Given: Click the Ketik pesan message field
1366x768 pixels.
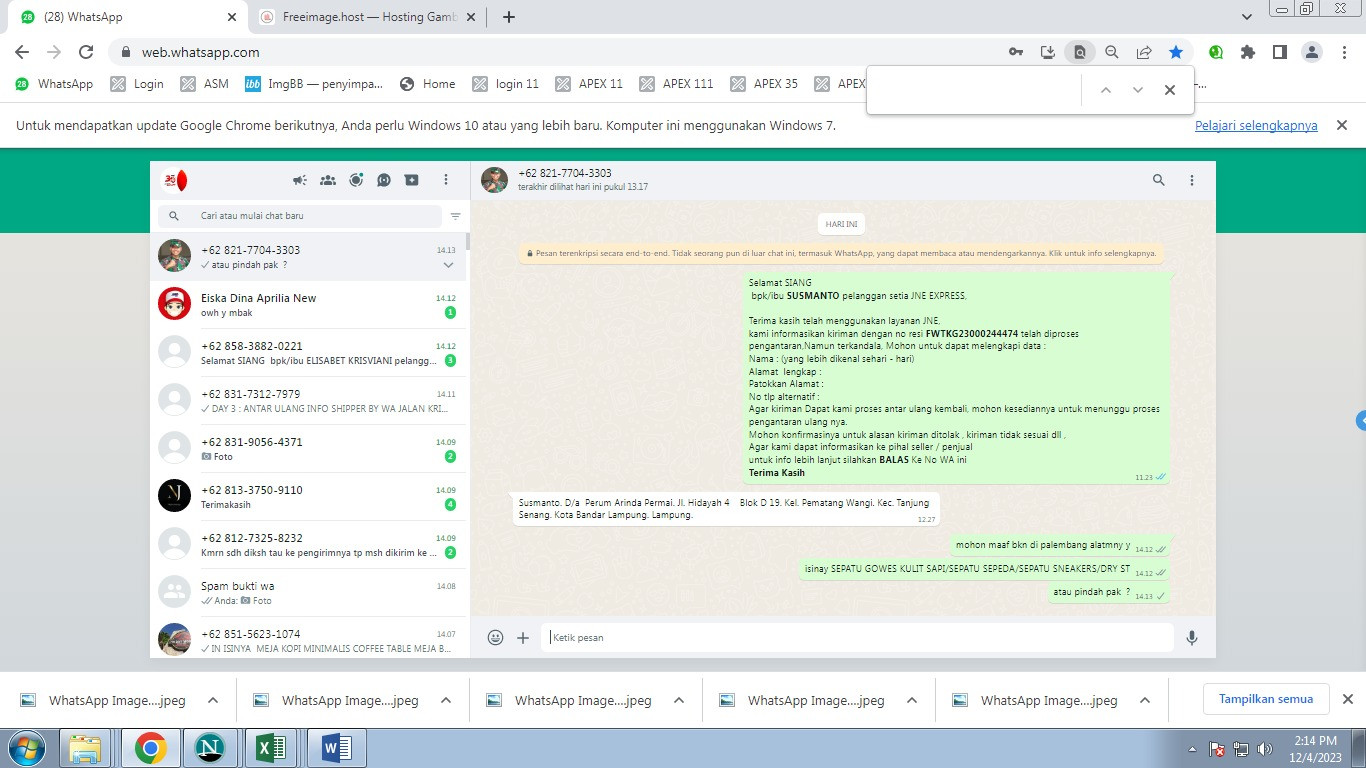Looking at the screenshot, I should coord(858,637).
